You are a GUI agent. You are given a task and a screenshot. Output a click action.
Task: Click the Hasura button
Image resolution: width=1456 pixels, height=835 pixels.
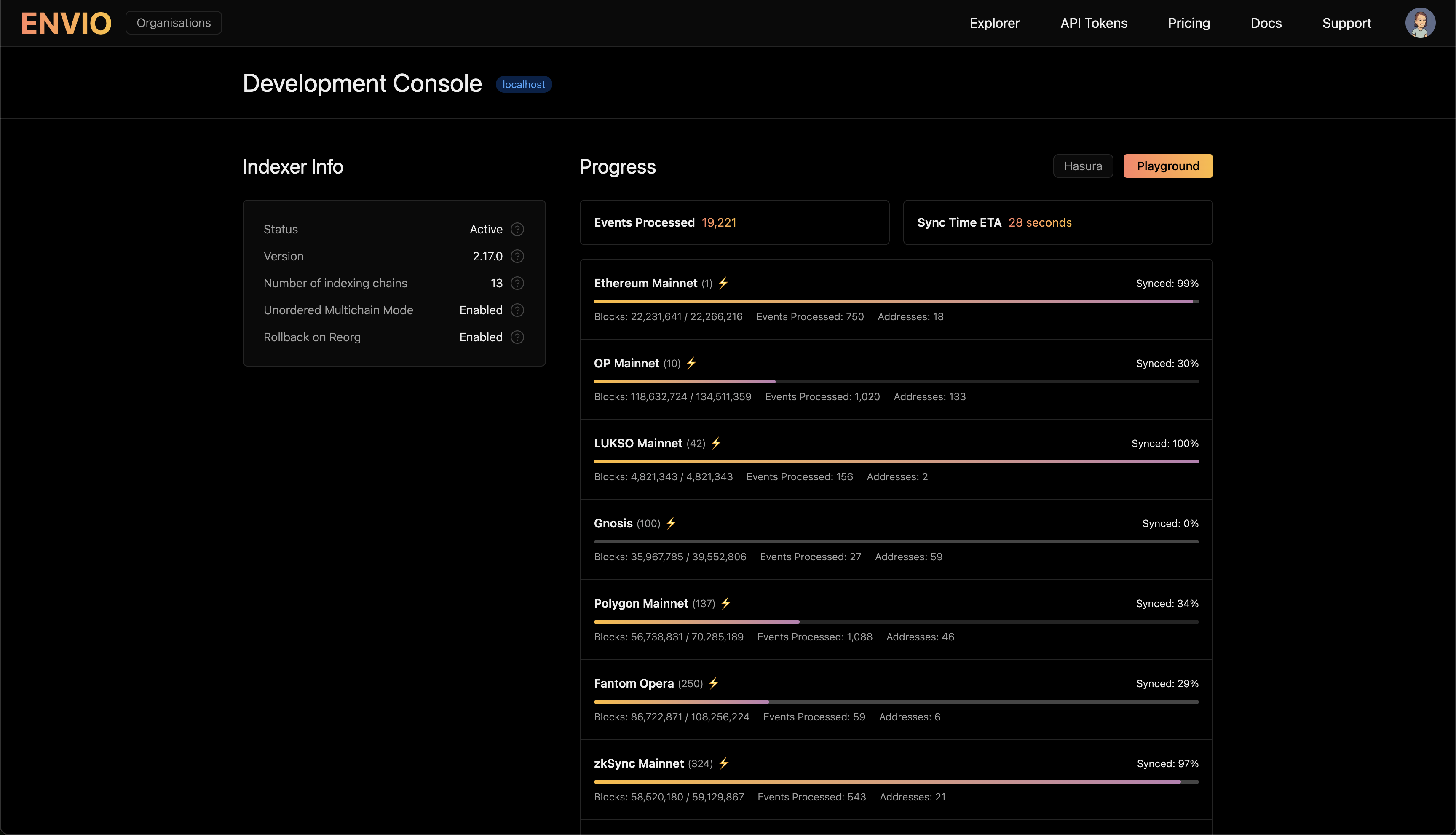[x=1082, y=166]
